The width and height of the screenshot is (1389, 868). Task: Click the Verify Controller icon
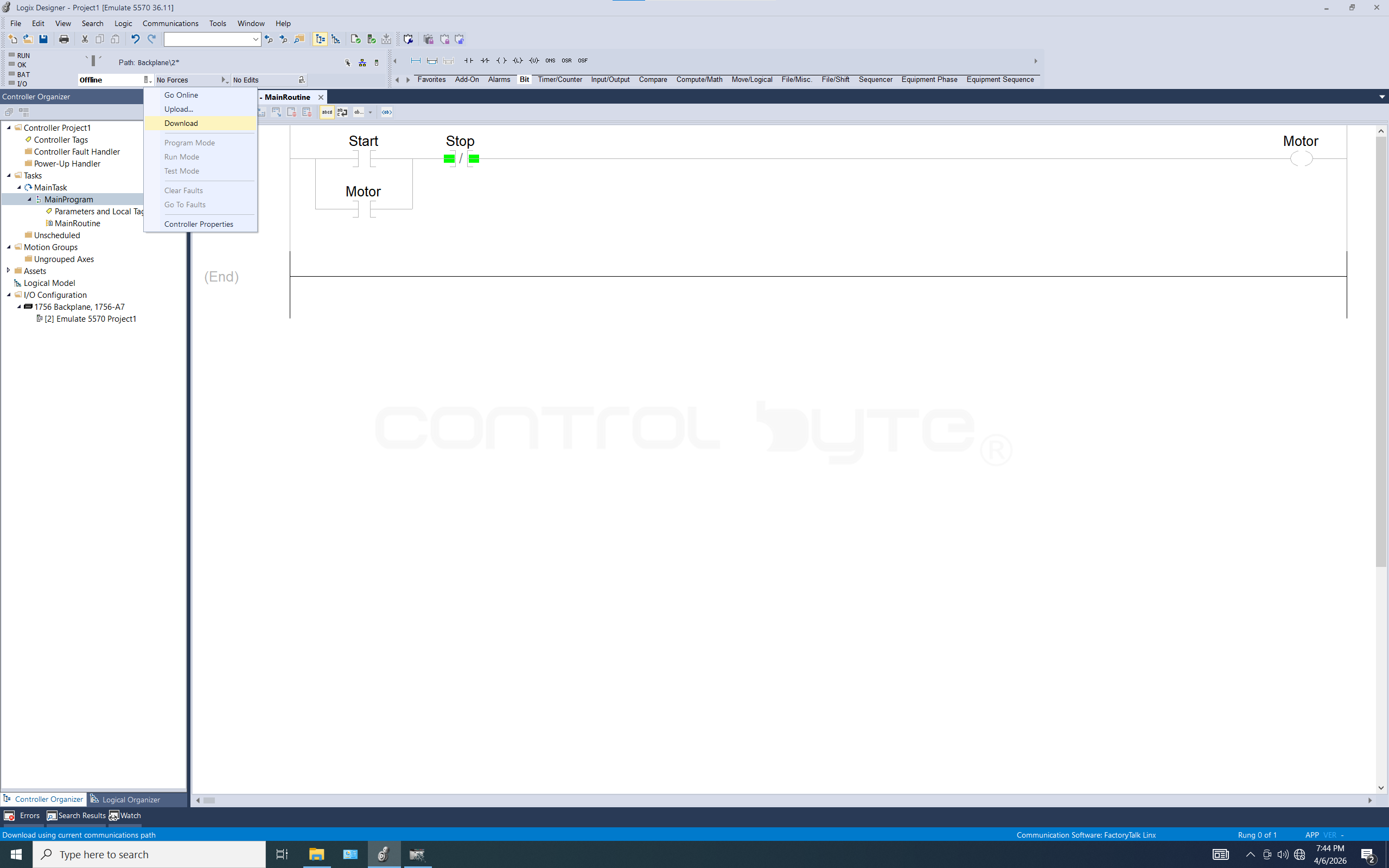371,39
